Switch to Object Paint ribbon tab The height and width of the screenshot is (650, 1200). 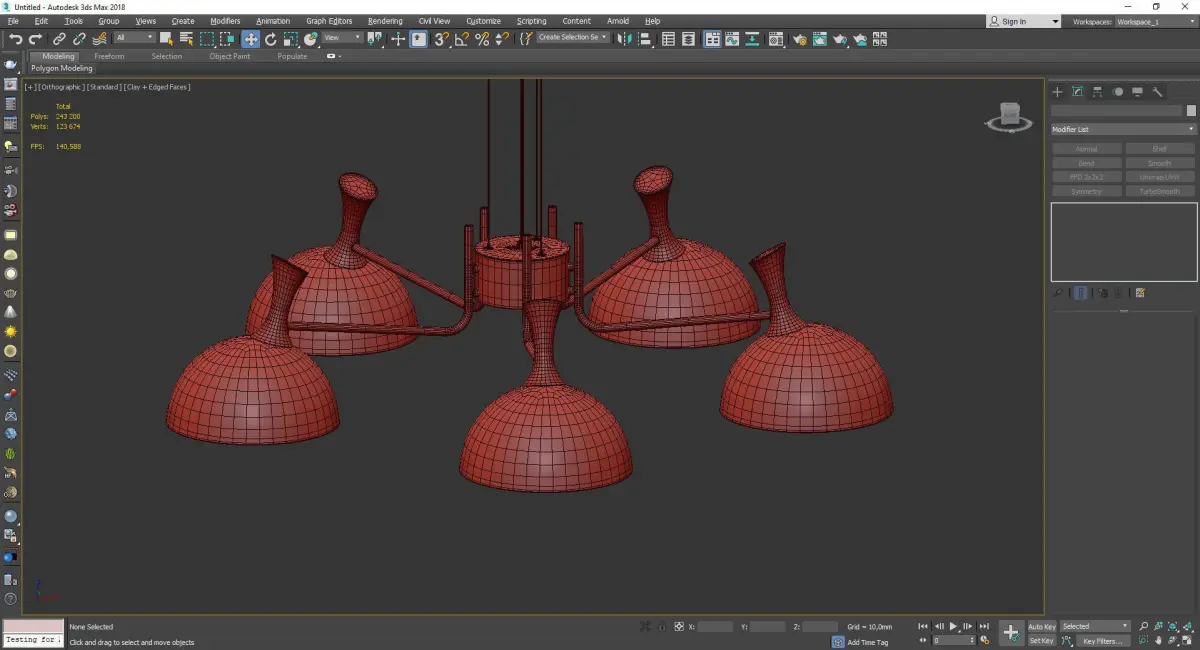(x=230, y=56)
